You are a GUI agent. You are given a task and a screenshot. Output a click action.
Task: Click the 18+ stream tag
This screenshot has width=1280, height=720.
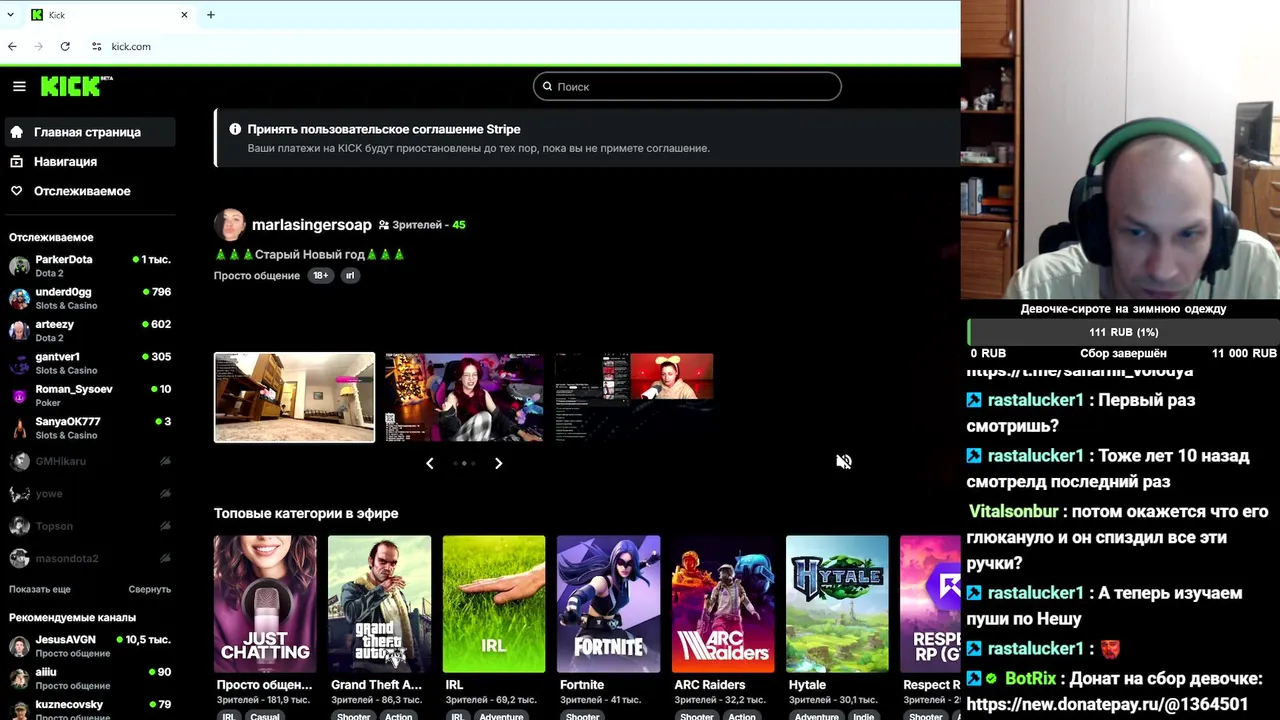tap(320, 276)
